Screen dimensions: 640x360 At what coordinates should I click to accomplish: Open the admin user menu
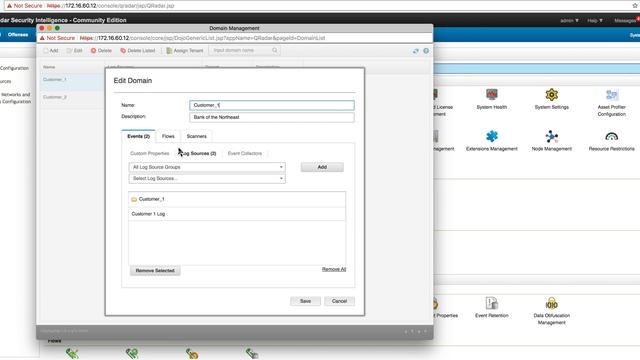pos(569,20)
